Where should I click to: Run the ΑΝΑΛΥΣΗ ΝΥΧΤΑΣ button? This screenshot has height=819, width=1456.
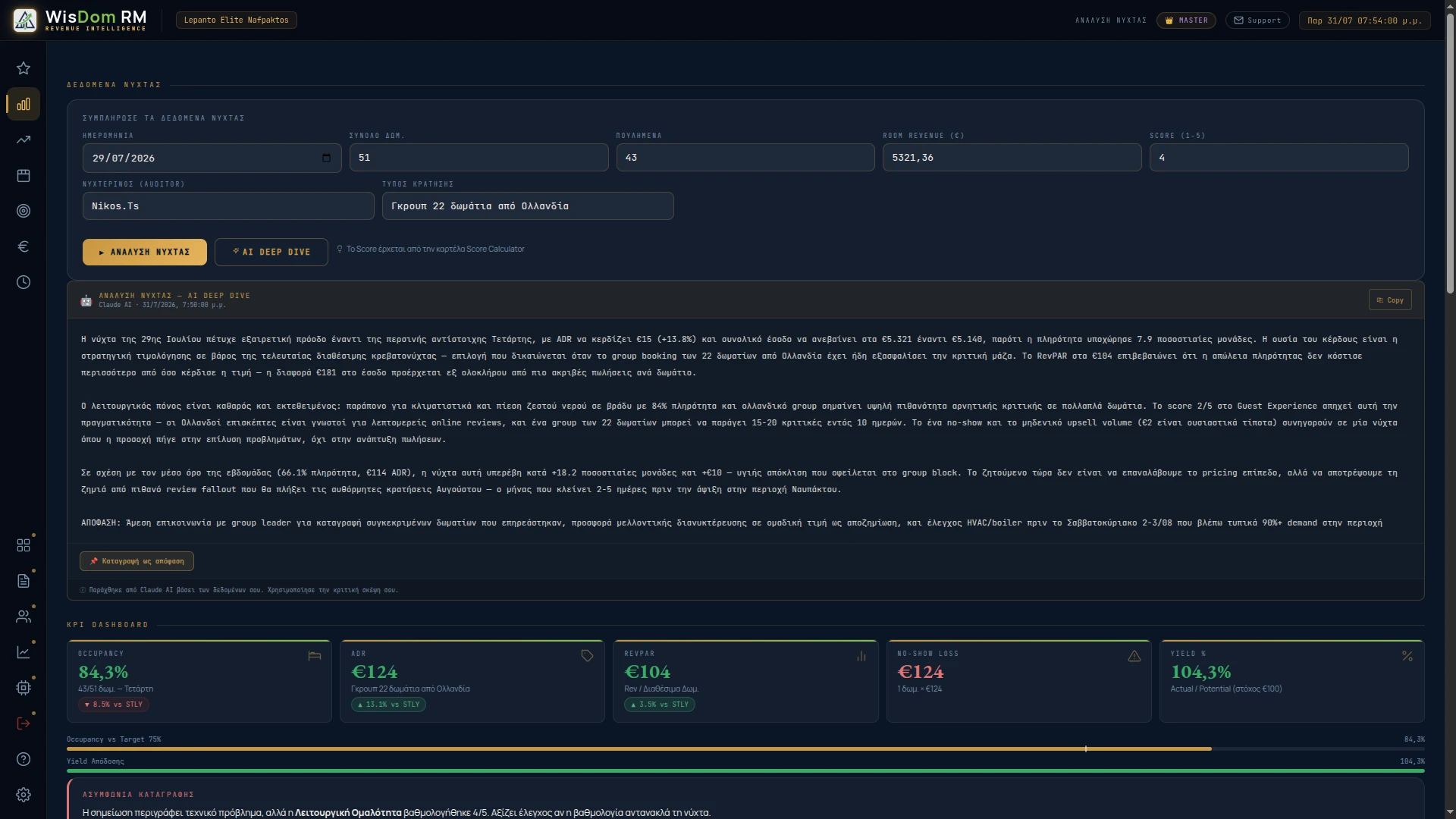click(144, 252)
